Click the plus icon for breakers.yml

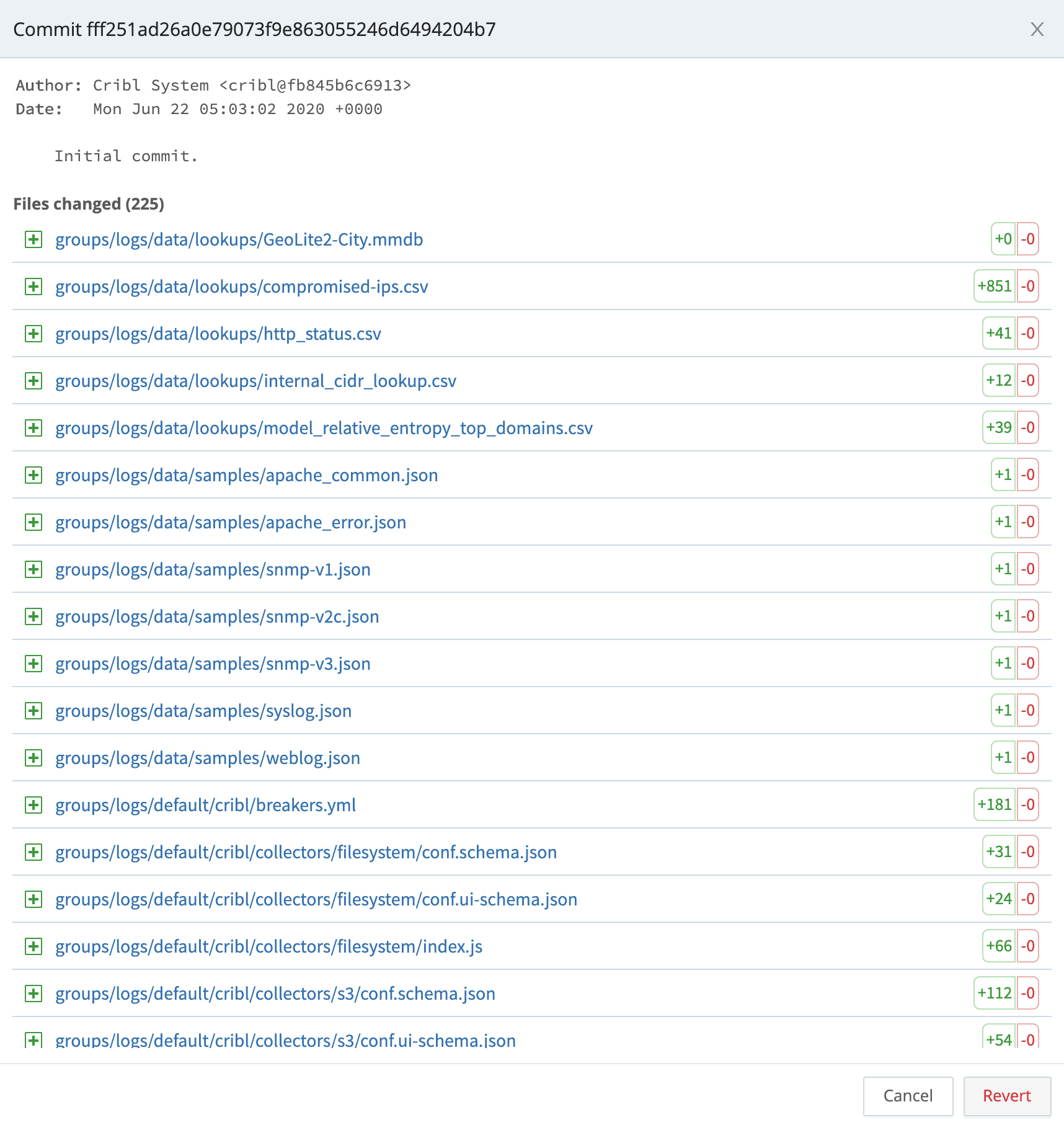pyautogui.click(x=33, y=805)
